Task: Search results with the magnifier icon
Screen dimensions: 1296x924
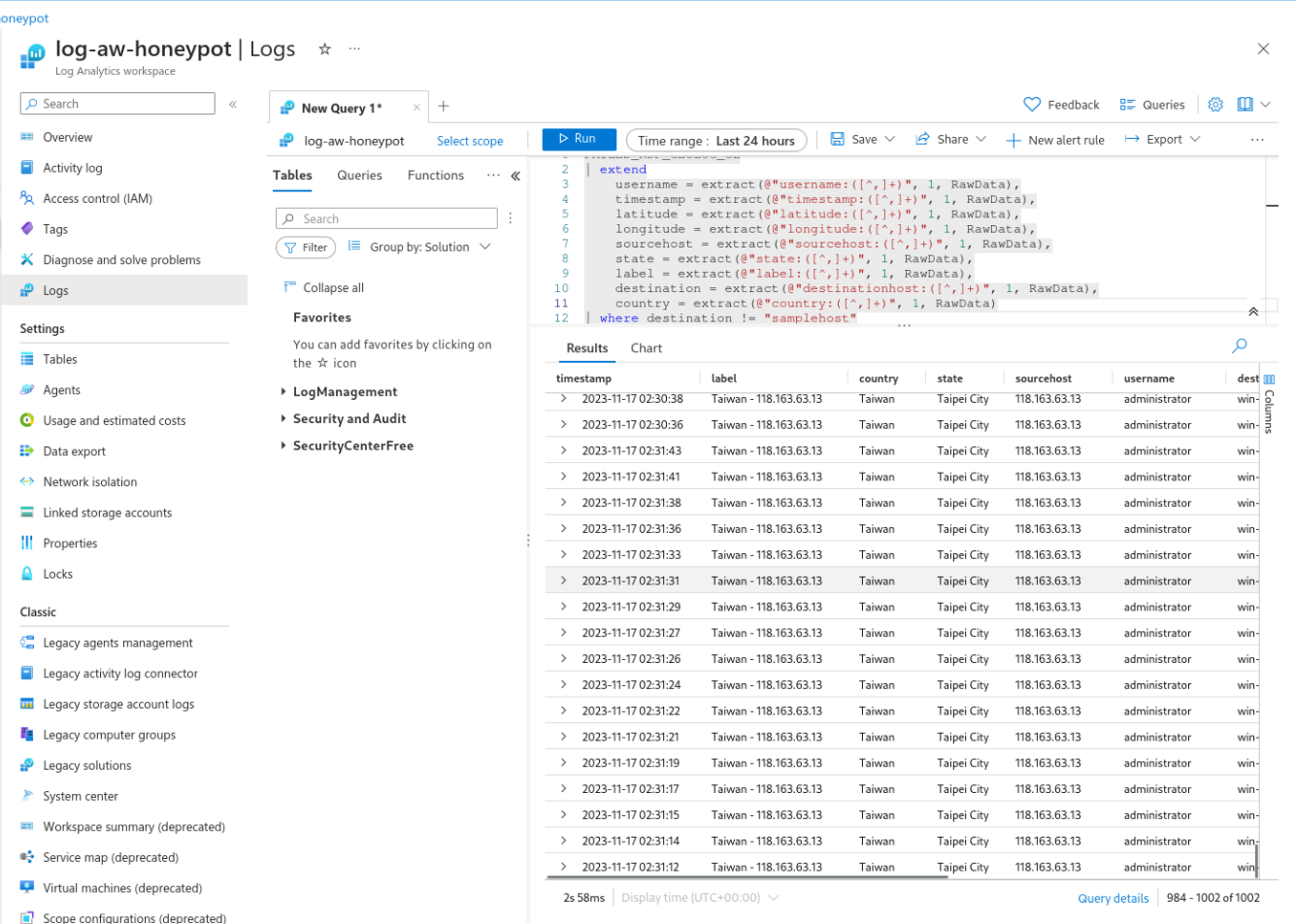Action: (1240, 346)
